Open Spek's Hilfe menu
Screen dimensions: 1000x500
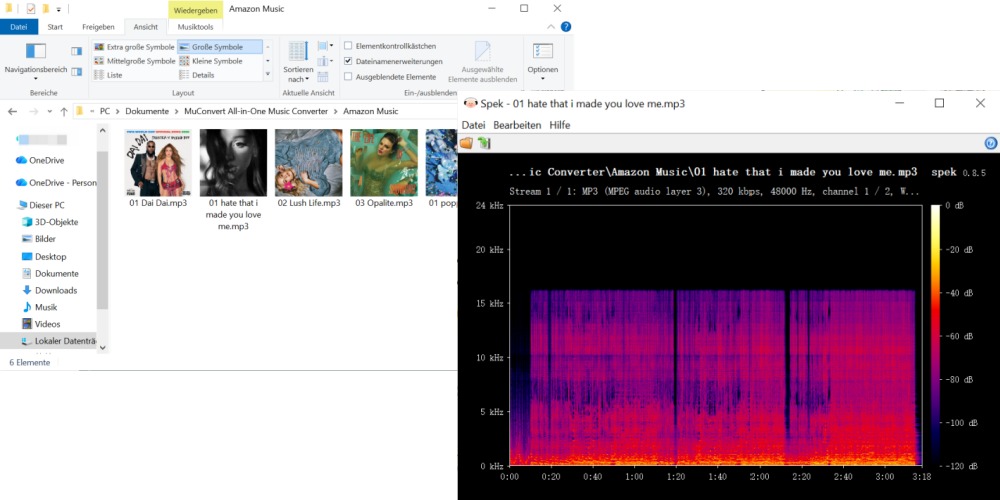click(x=560, y=125)
